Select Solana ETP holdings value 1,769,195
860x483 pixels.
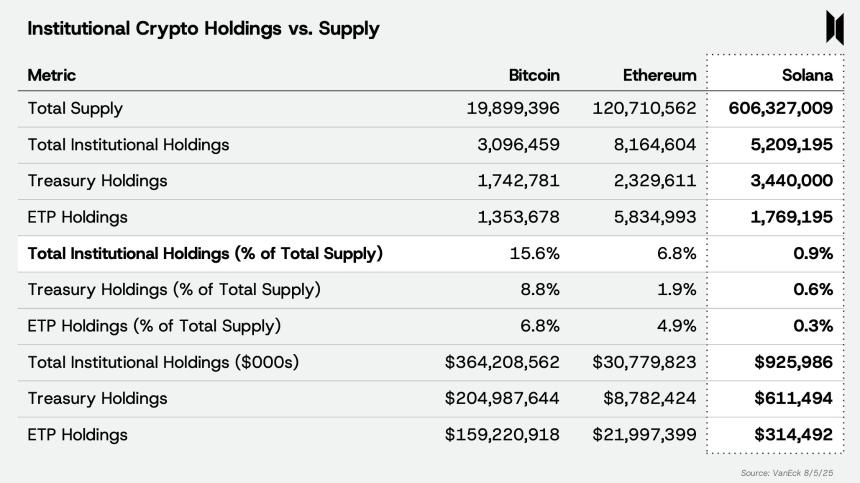[x=790, y=217]
